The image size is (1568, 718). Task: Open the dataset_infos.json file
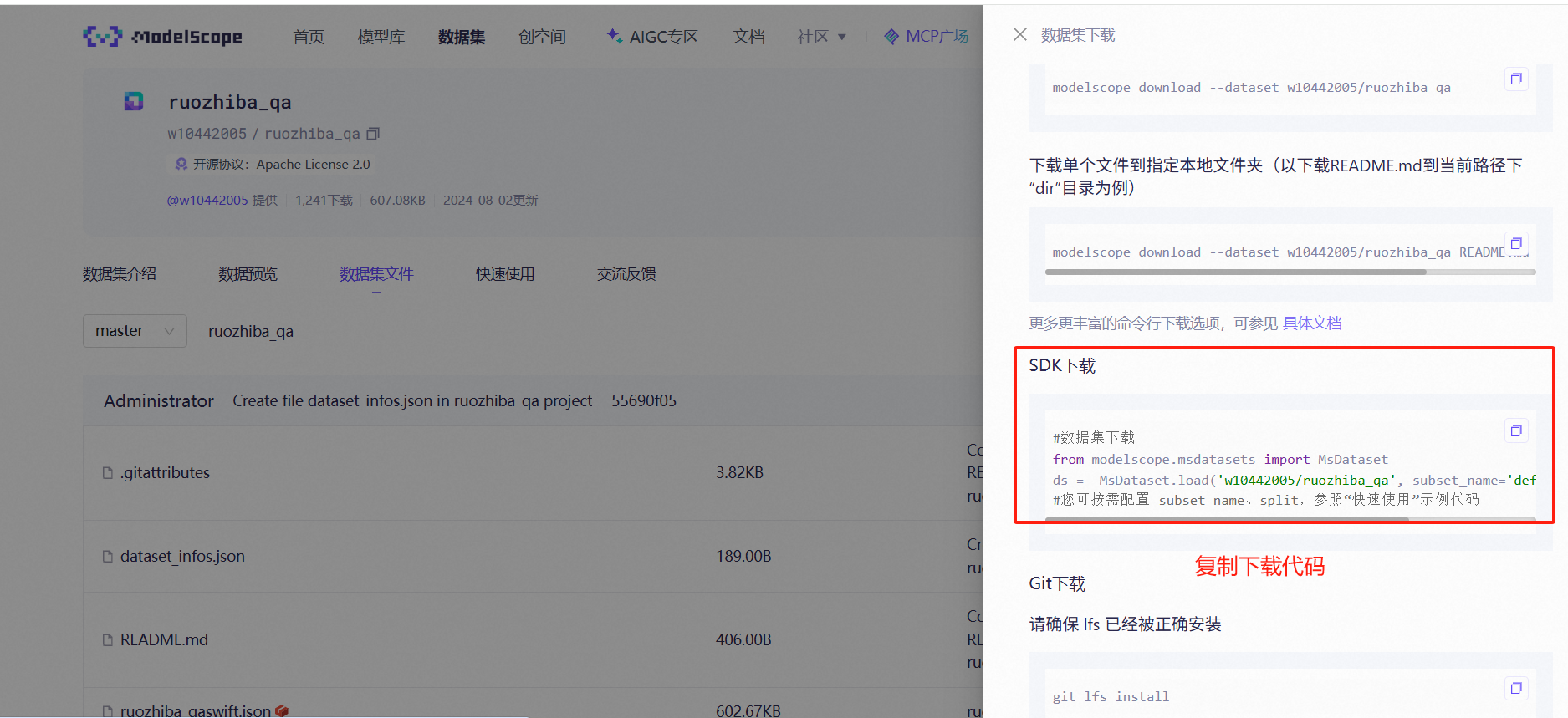pyautogui.click(x=182, y=557)
